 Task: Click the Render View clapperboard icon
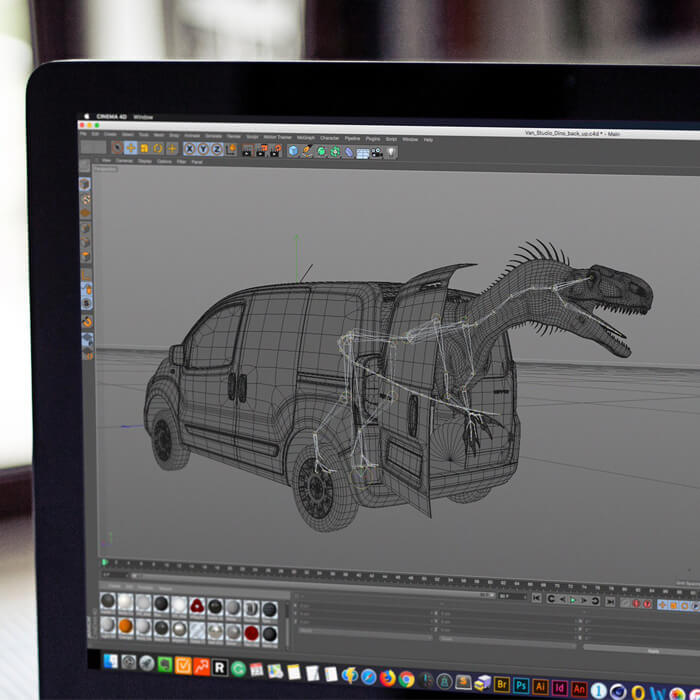[x=247, y=150]
